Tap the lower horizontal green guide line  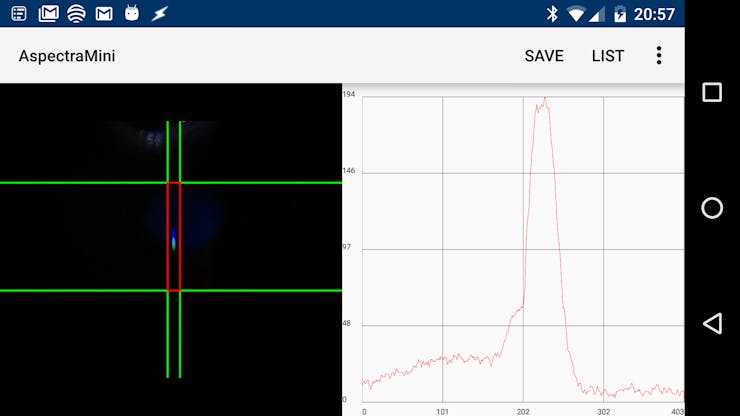(171, 290)
